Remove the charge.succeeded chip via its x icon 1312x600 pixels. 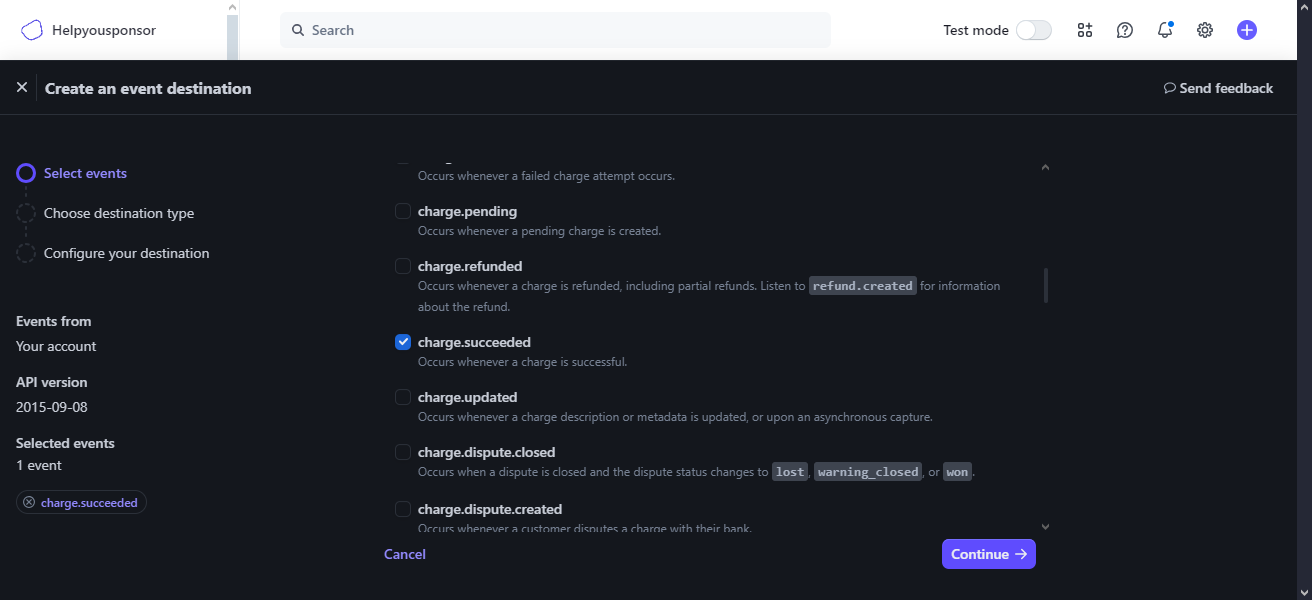point(29,502)
